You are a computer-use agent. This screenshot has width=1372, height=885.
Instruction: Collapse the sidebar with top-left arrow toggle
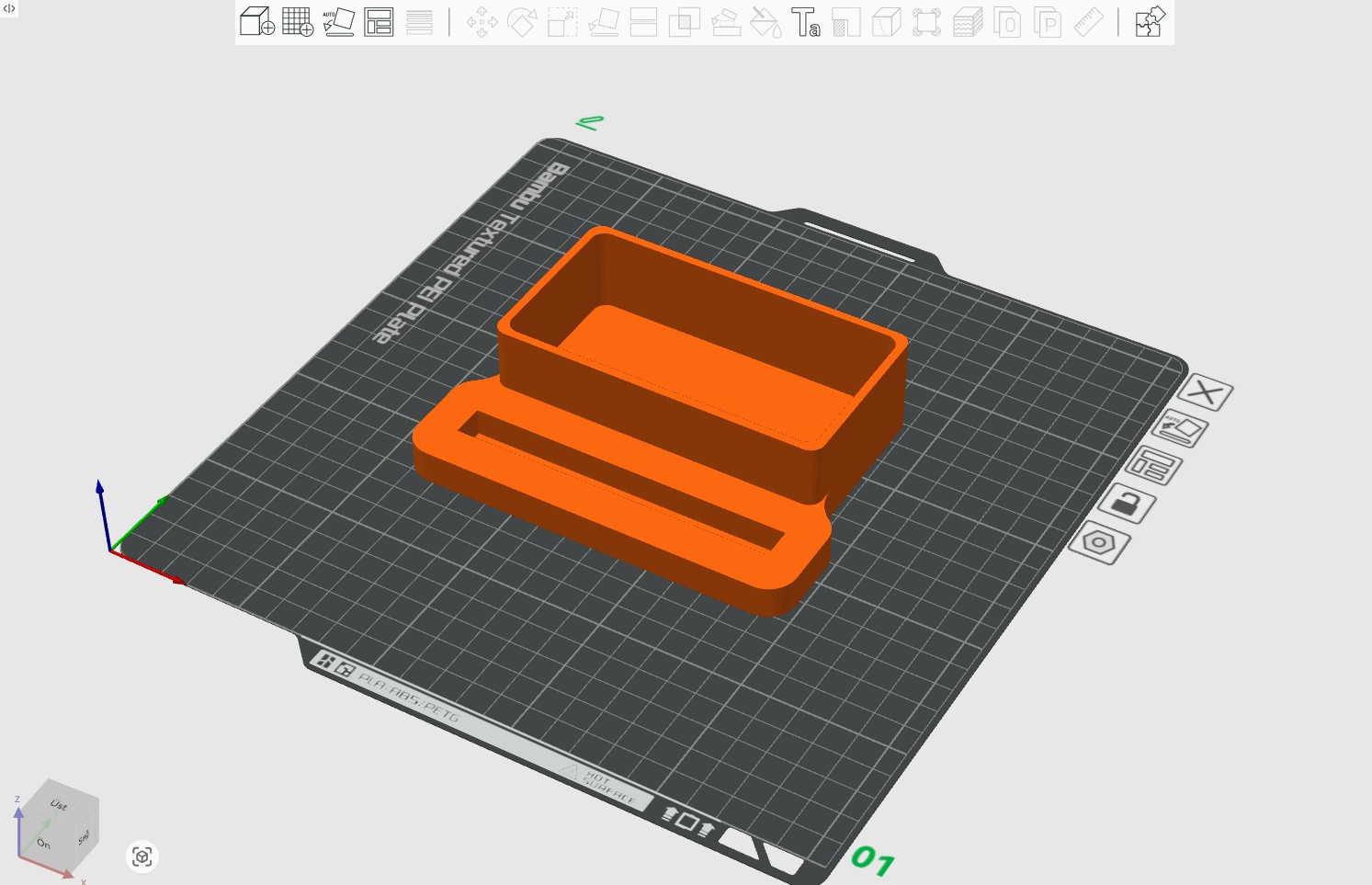(x=9, y=8)
